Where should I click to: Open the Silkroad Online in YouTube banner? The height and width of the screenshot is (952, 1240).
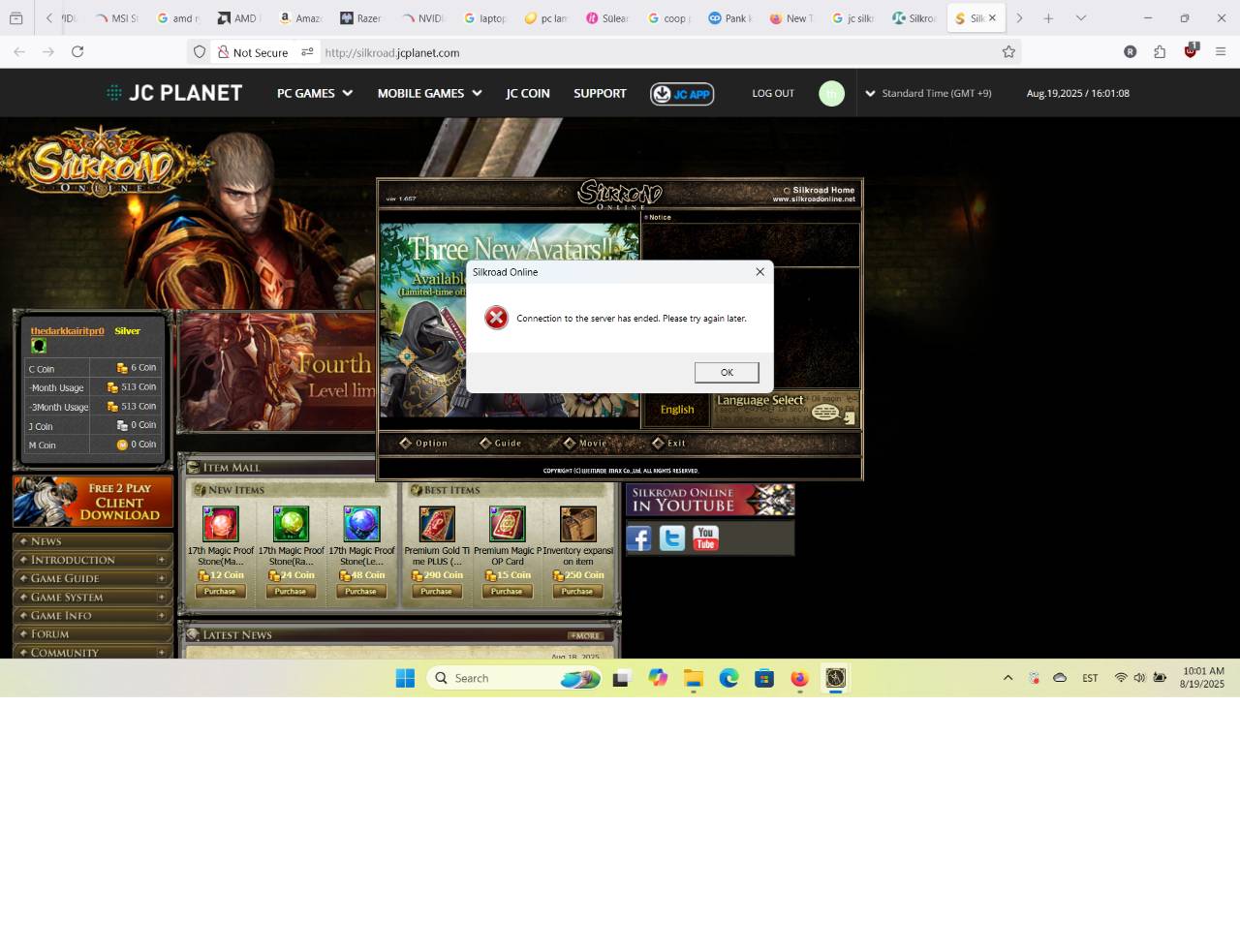[710, 500]
